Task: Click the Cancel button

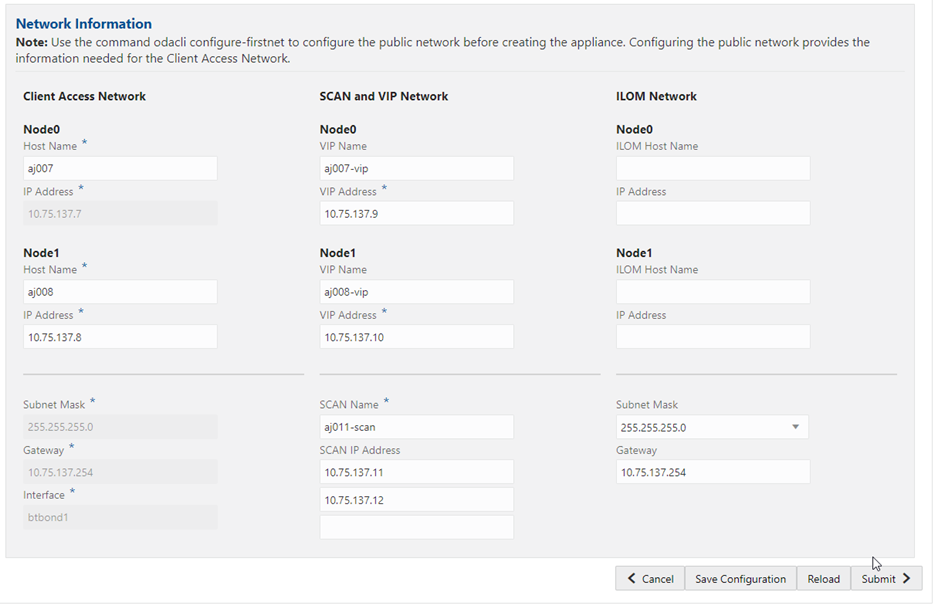Action: (649, 579)
